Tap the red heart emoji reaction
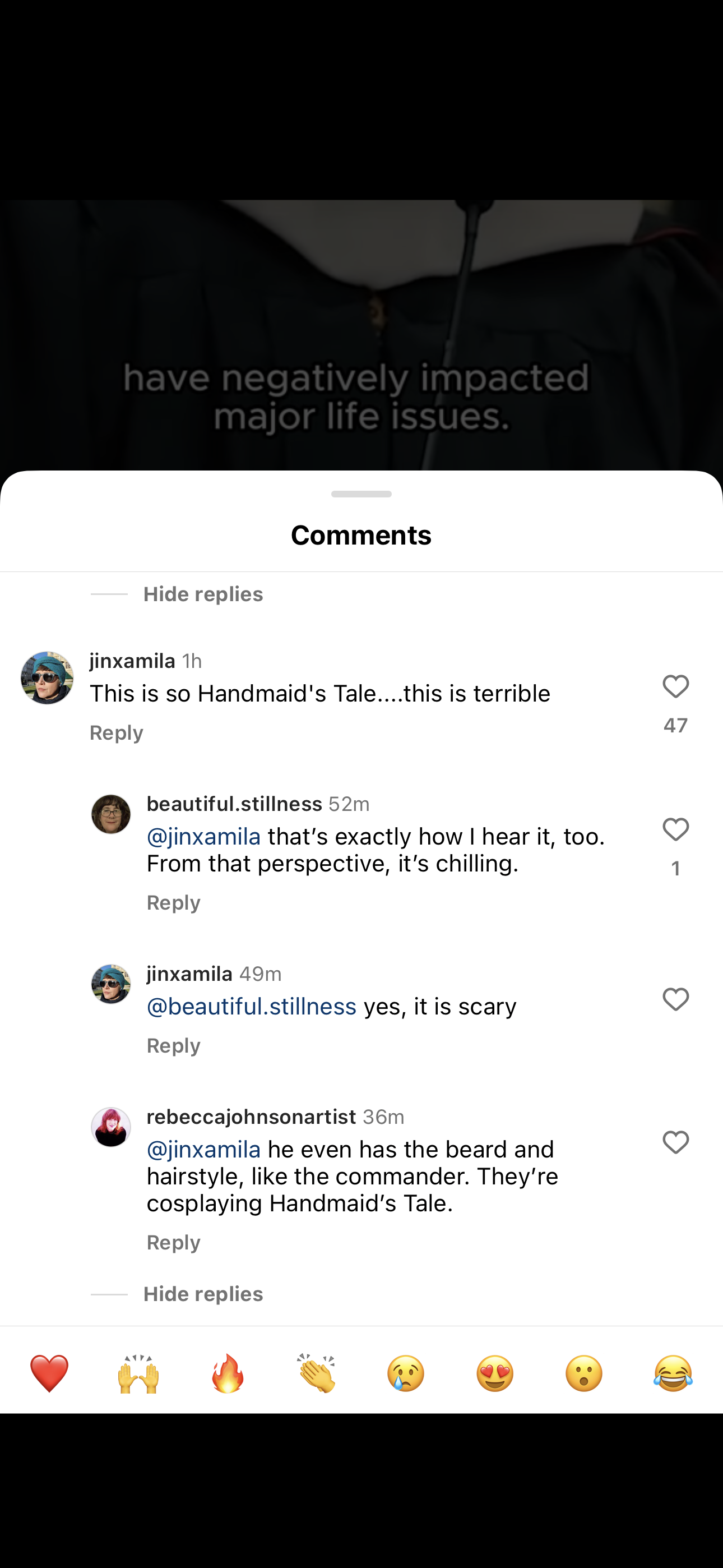The height and width of the screenshot is (1568, 723). tap(49, 1373)
